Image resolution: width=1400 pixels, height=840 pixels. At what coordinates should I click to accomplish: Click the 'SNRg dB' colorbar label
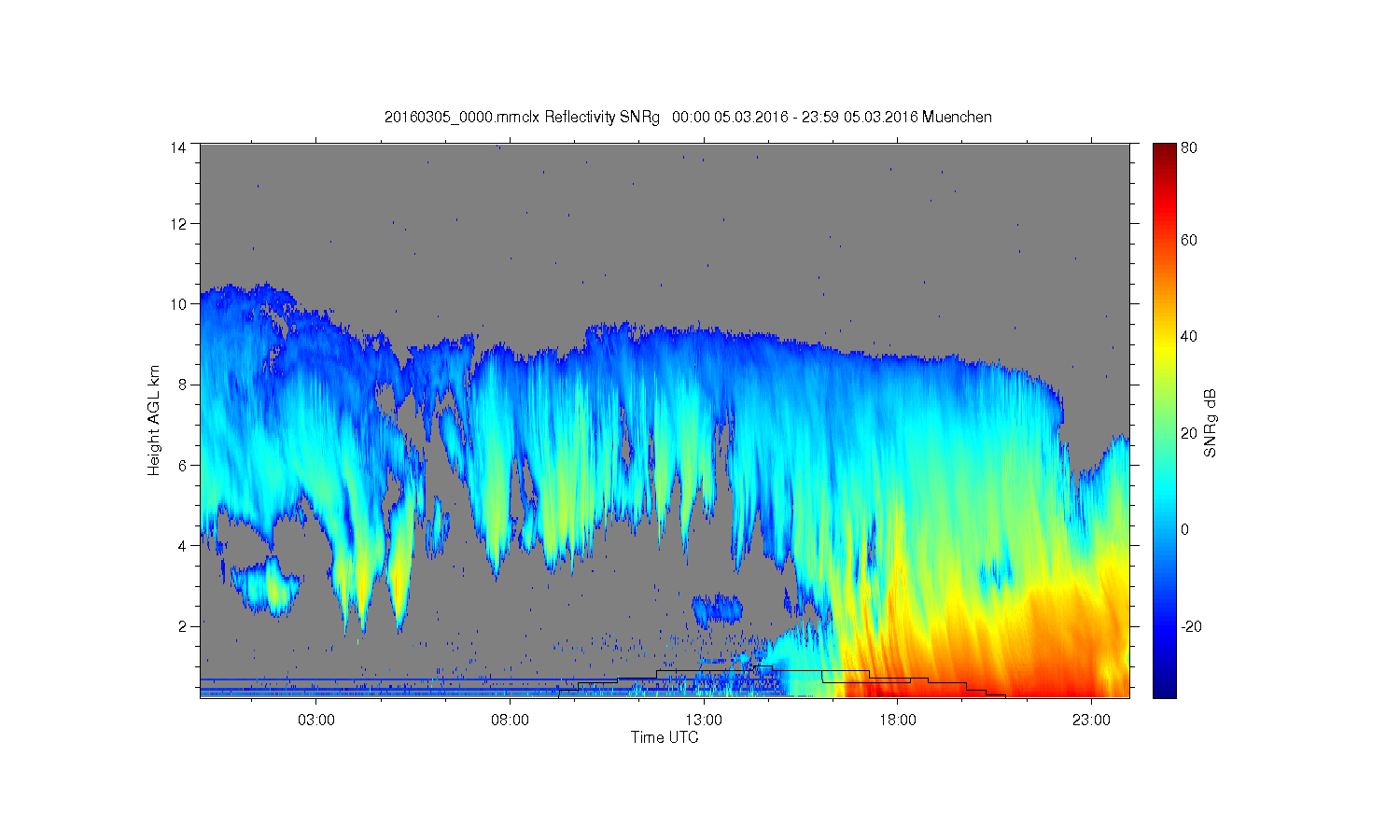(1210, 423)
